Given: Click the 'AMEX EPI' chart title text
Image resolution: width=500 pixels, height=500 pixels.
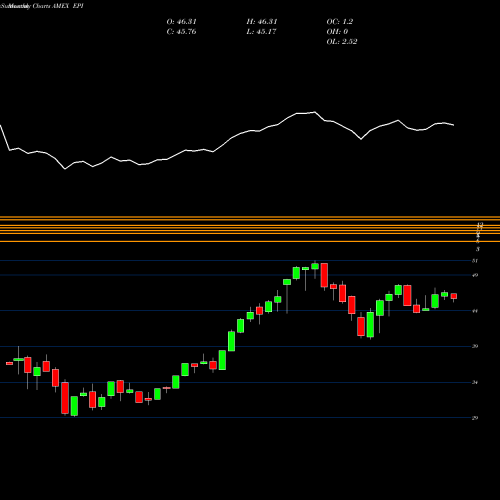Looking at the screenshot, I should point(67,6).
